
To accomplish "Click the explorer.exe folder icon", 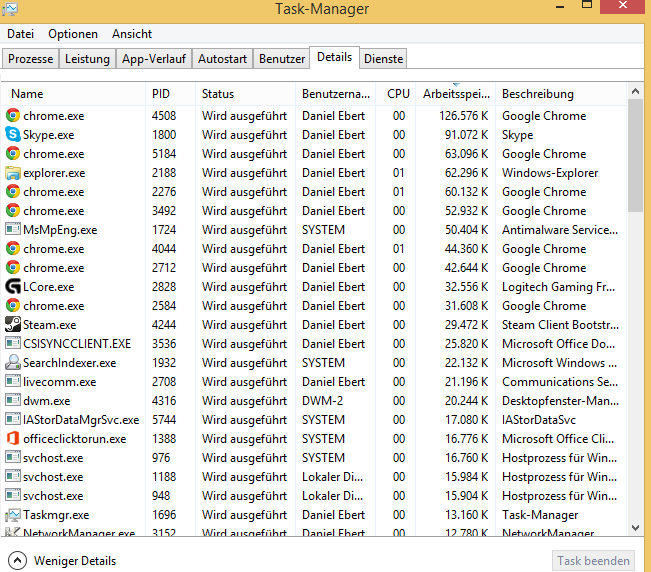I will click(13, 173).
